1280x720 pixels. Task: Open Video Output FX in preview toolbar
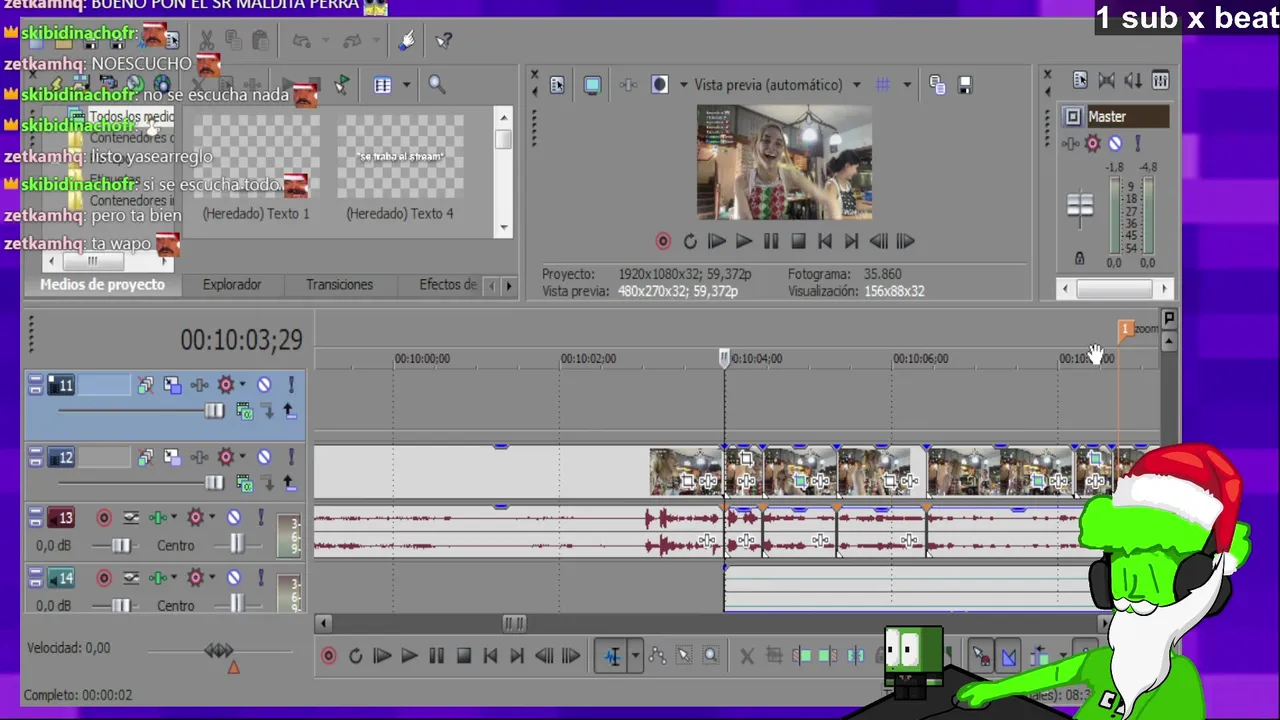(628, 85)
